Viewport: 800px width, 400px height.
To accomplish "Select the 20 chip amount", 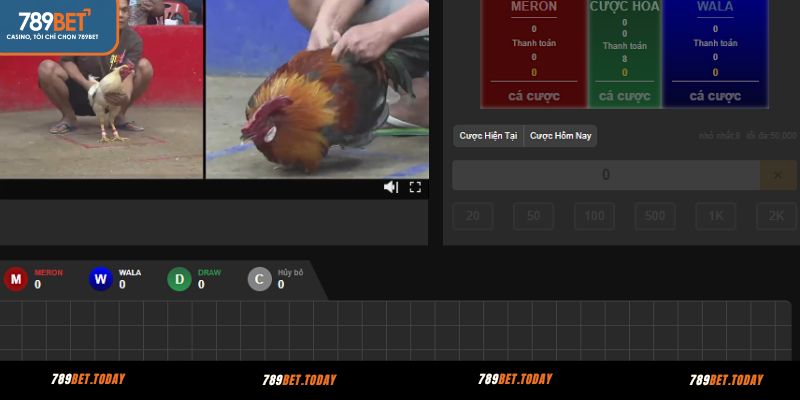I will [x=473, y=216].
